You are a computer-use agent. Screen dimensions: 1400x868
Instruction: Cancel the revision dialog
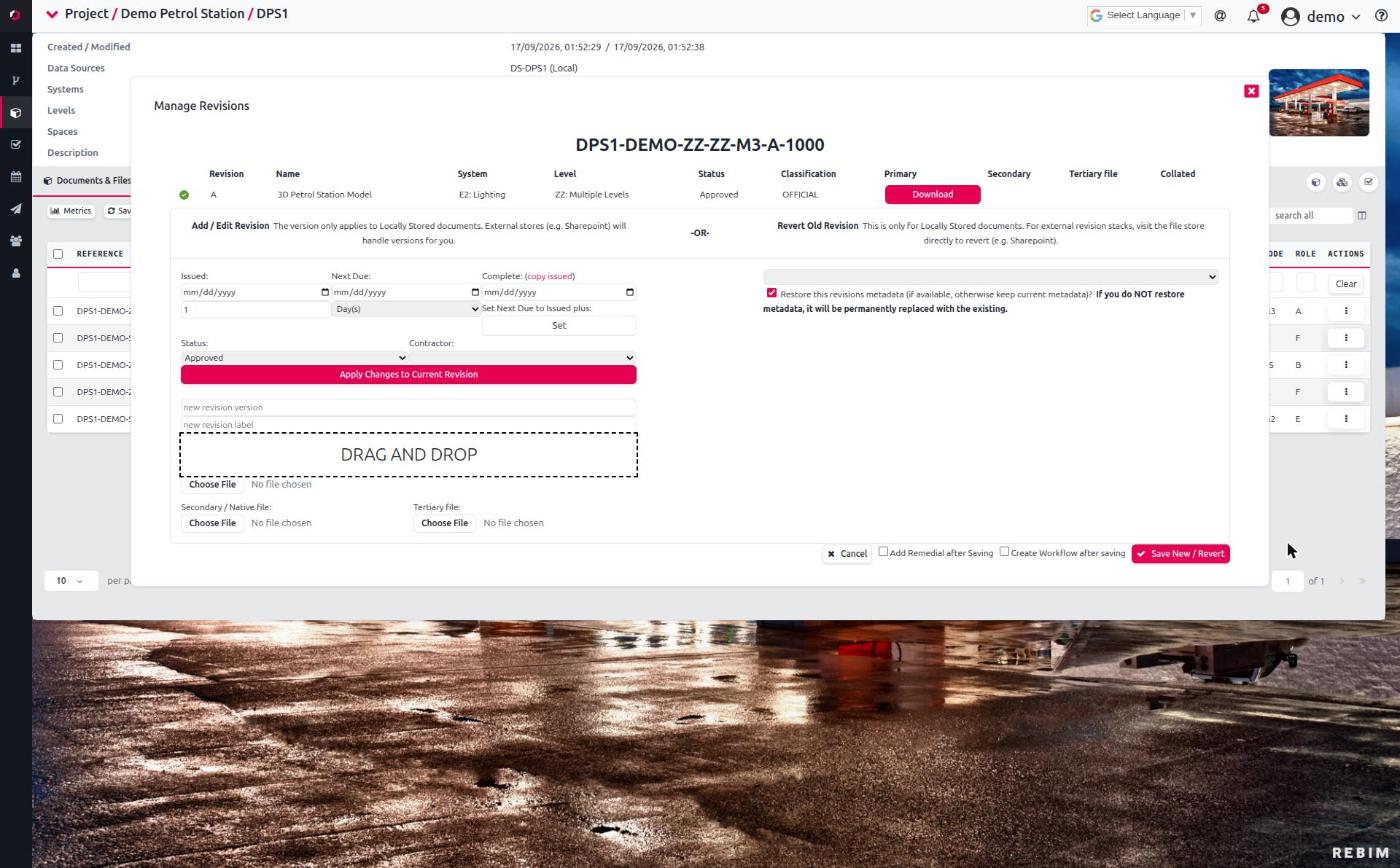(x=847, y=554)
